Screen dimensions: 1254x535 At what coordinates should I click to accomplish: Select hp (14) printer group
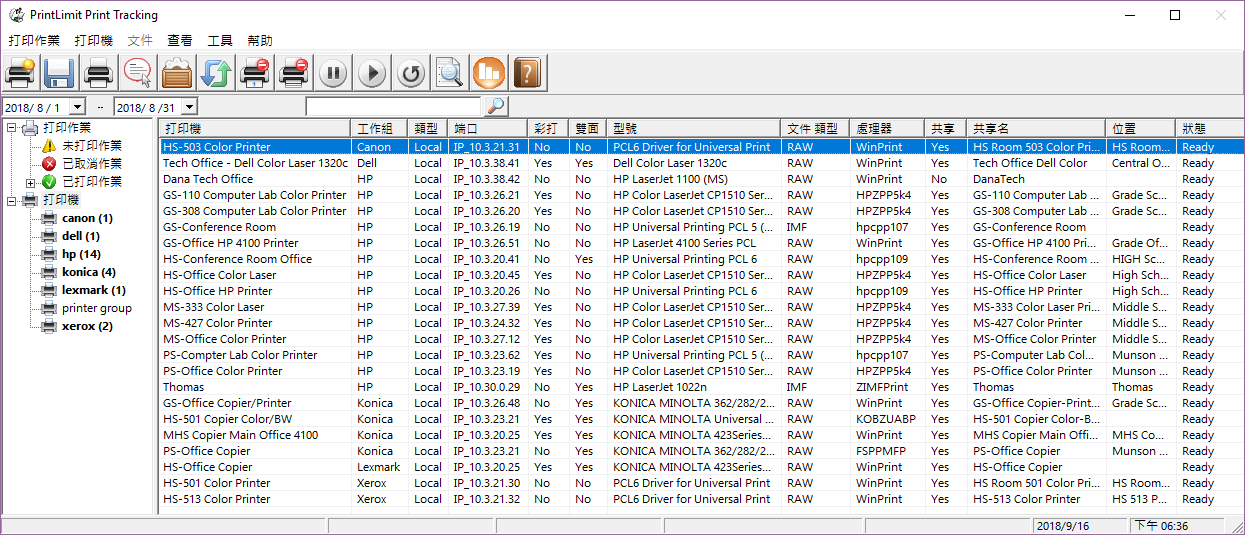(81, 254)
